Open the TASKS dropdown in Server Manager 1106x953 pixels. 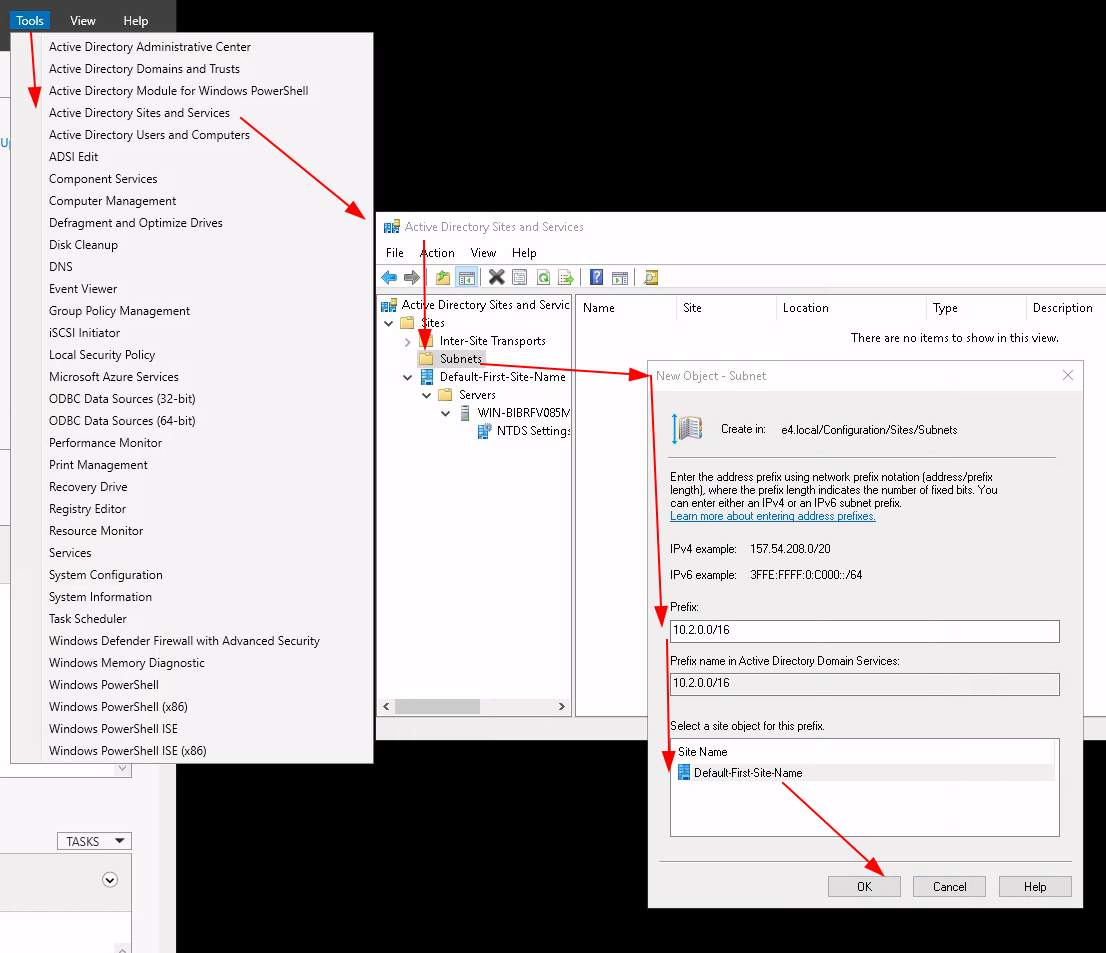(x=95, y=842)
